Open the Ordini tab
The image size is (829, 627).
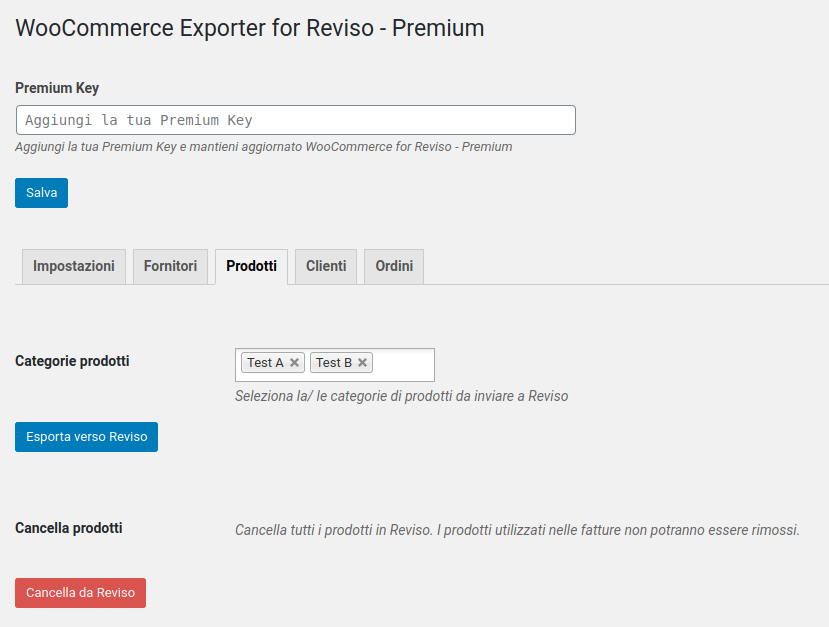[x=394, y=266]
